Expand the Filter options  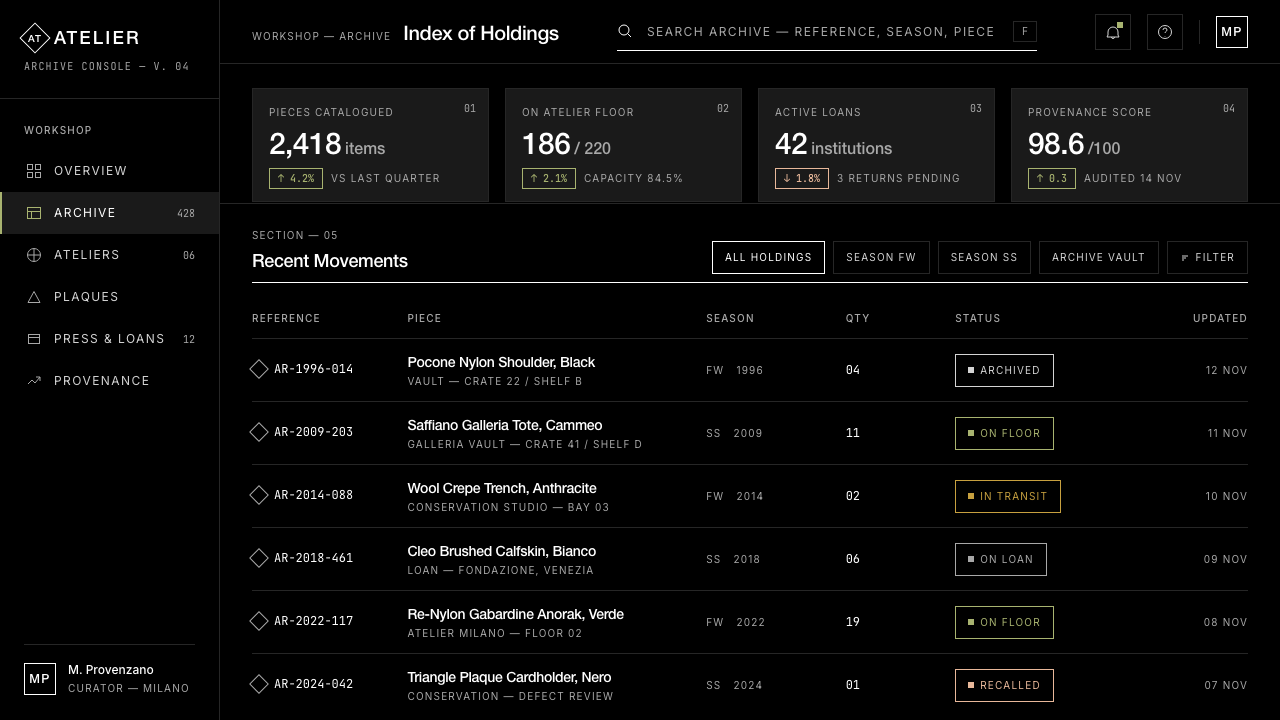(x=1207, y=257)
